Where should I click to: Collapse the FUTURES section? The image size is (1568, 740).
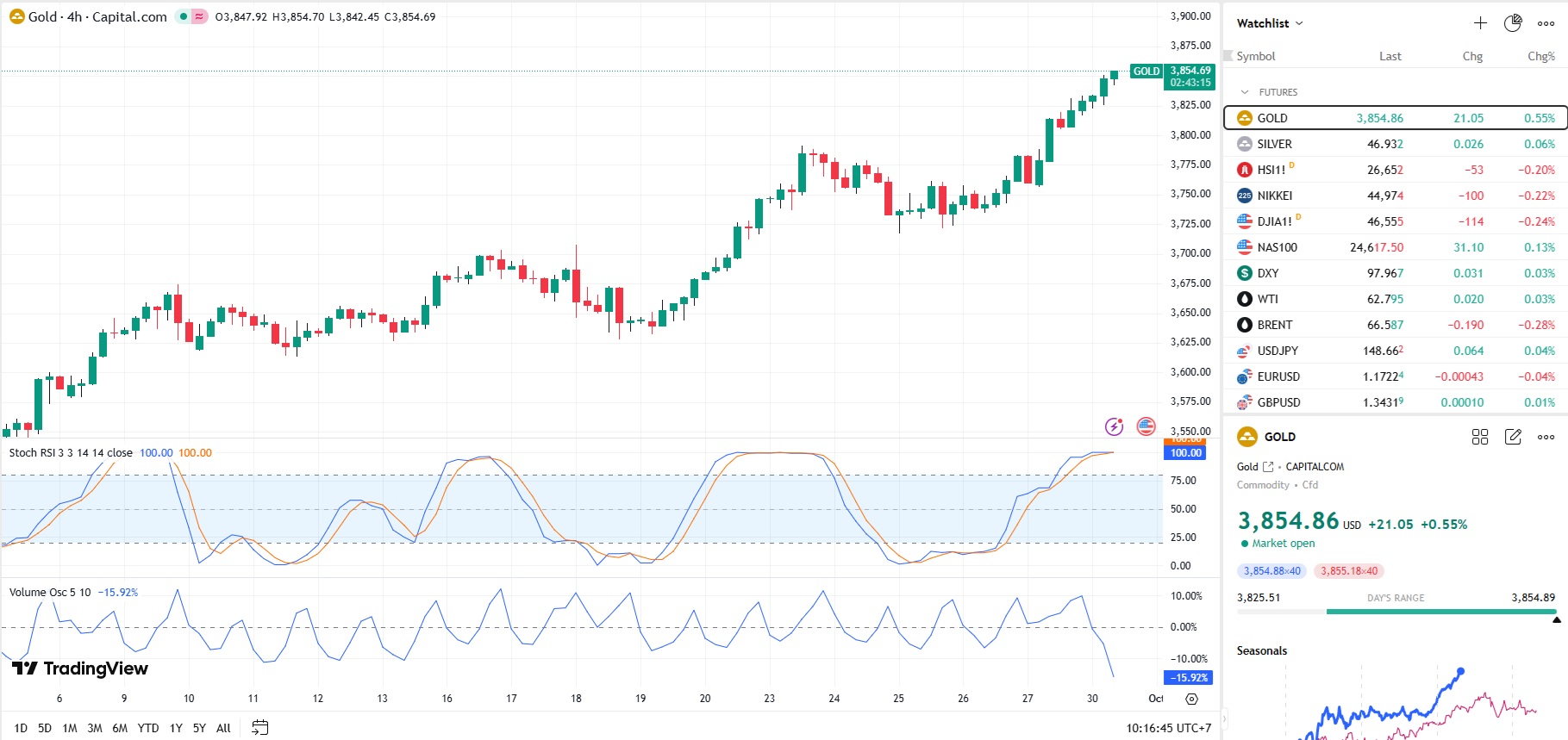tap(1245, 92)
